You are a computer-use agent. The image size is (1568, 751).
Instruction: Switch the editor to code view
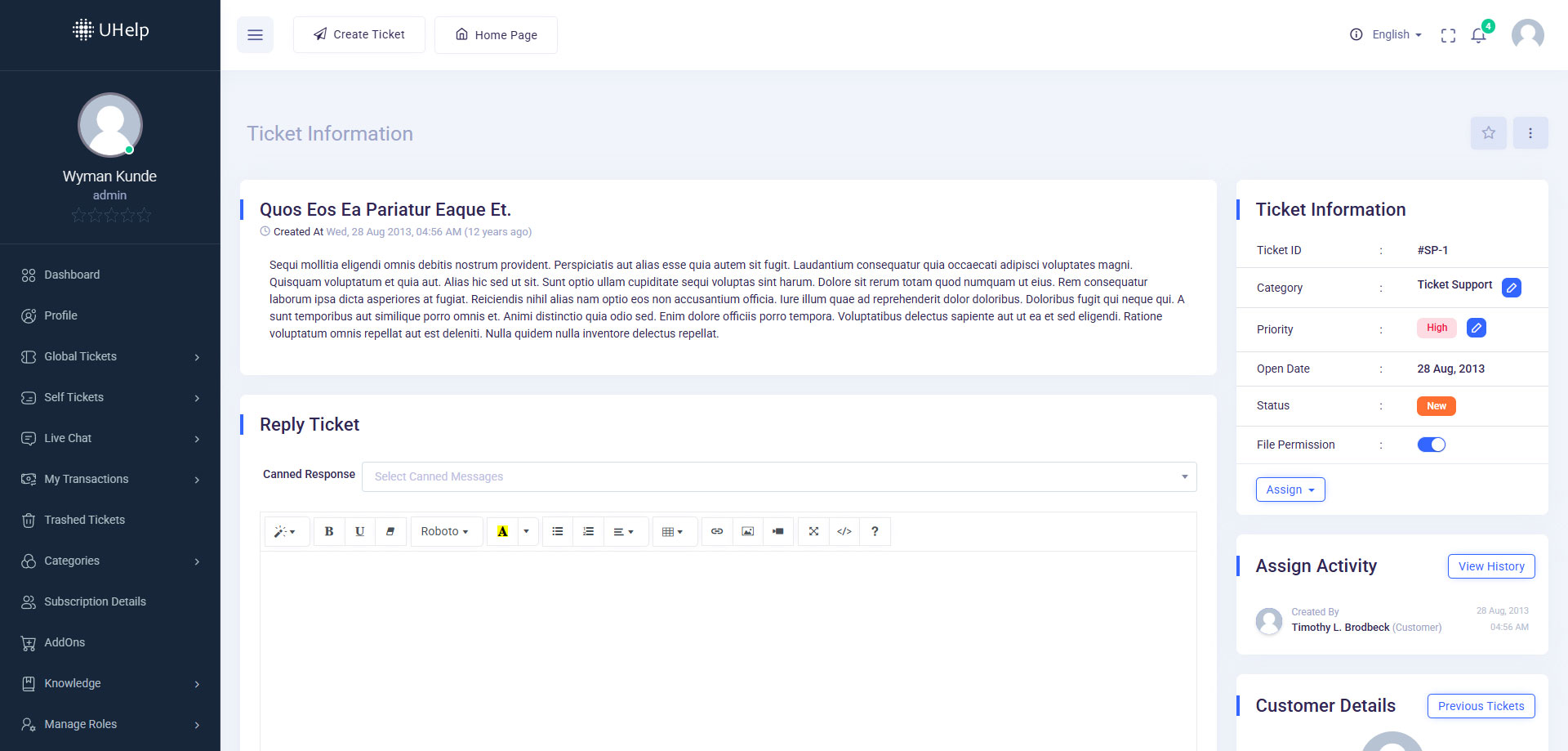844,531
